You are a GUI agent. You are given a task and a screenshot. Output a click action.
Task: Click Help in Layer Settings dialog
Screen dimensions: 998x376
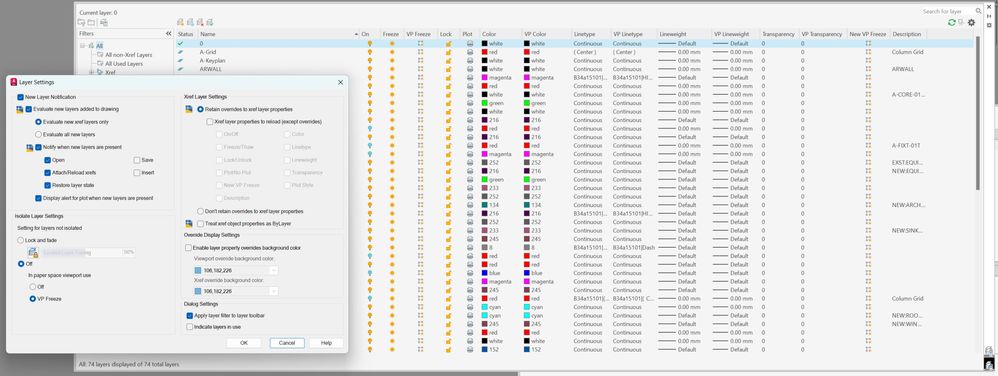327,342
